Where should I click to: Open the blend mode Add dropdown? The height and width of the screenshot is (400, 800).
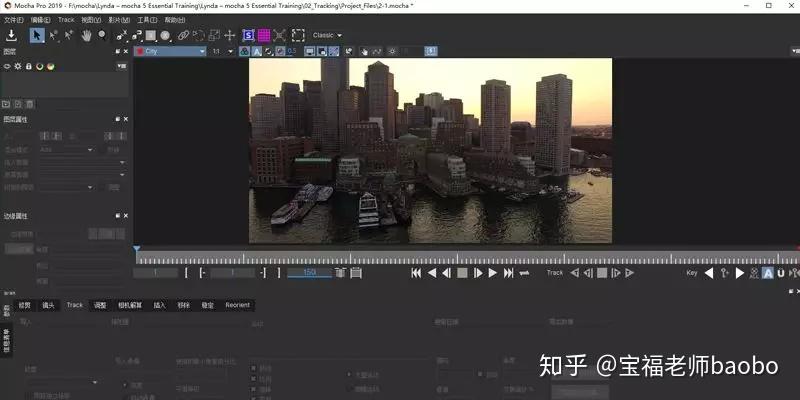(67, 150)
